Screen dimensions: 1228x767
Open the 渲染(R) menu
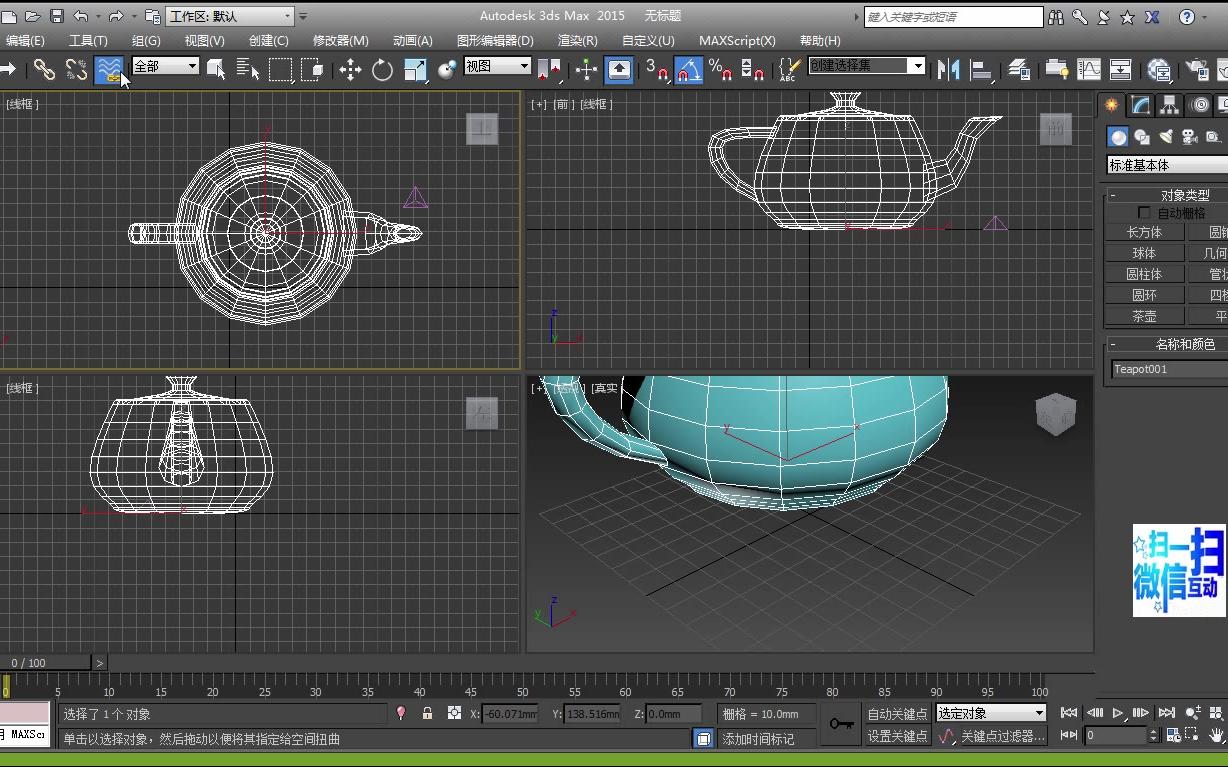(577, 40)
